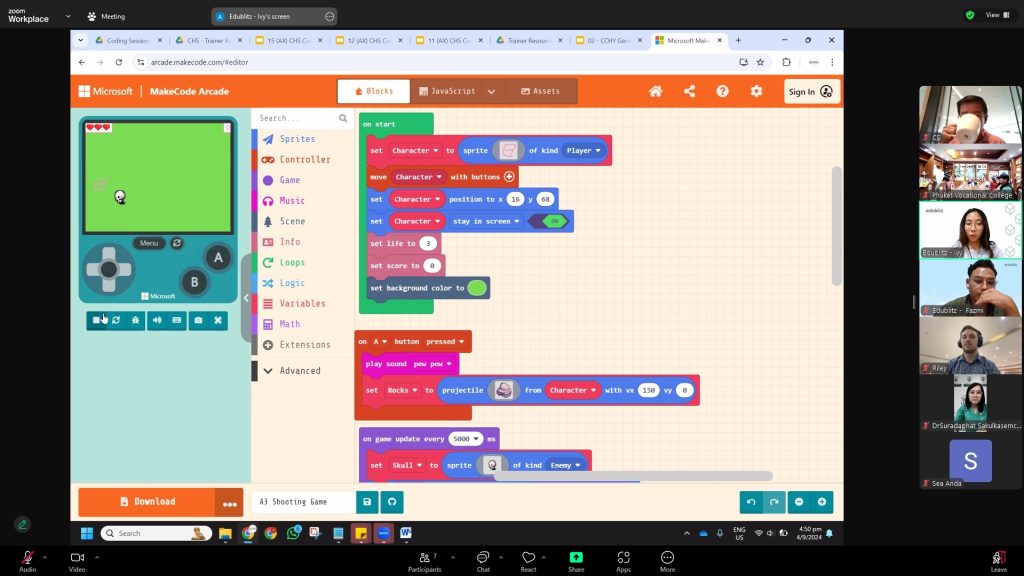
Task: Restart the simulator from the bottom toolbar
Action: (x=116, y=320)
